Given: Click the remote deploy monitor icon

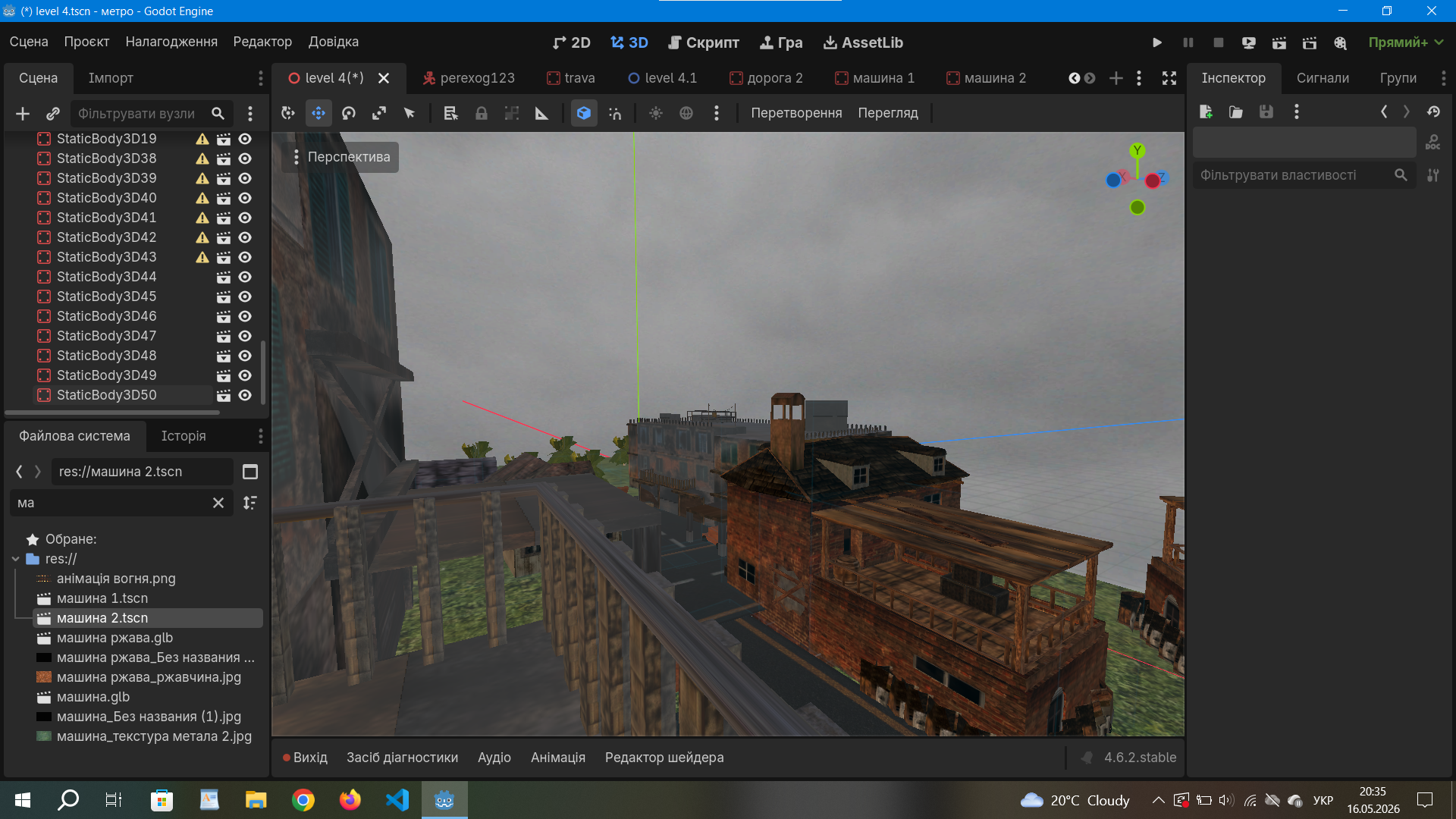Looking at the screenshot, I should (1249, 42).
